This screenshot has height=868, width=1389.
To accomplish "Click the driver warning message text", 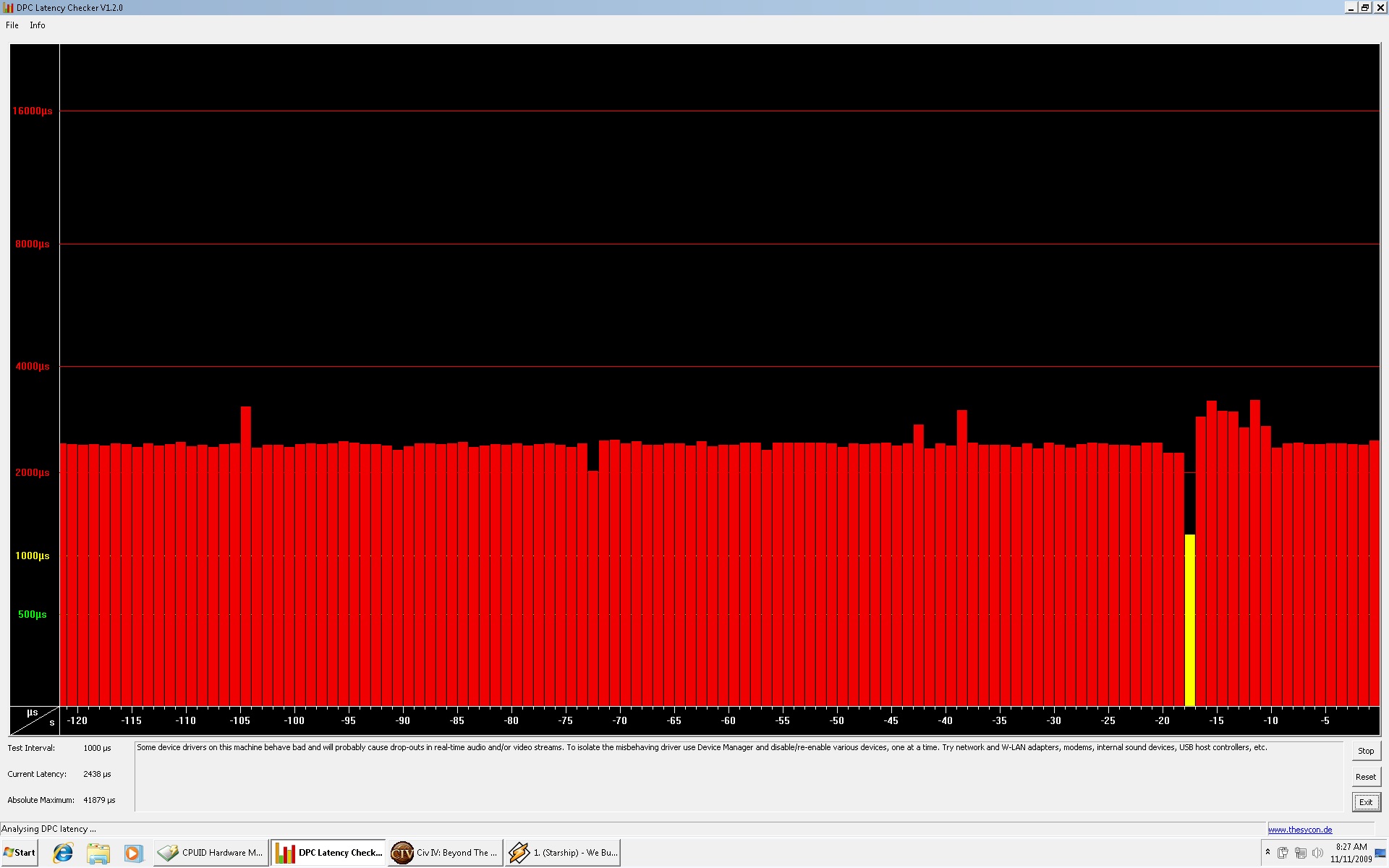I will coord(702,747).
